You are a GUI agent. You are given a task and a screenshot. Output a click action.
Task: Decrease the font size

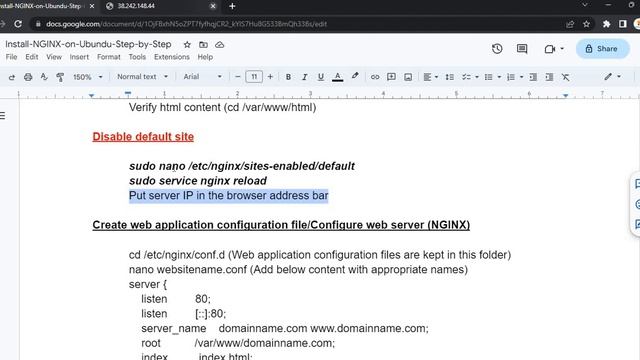[238, 76]
